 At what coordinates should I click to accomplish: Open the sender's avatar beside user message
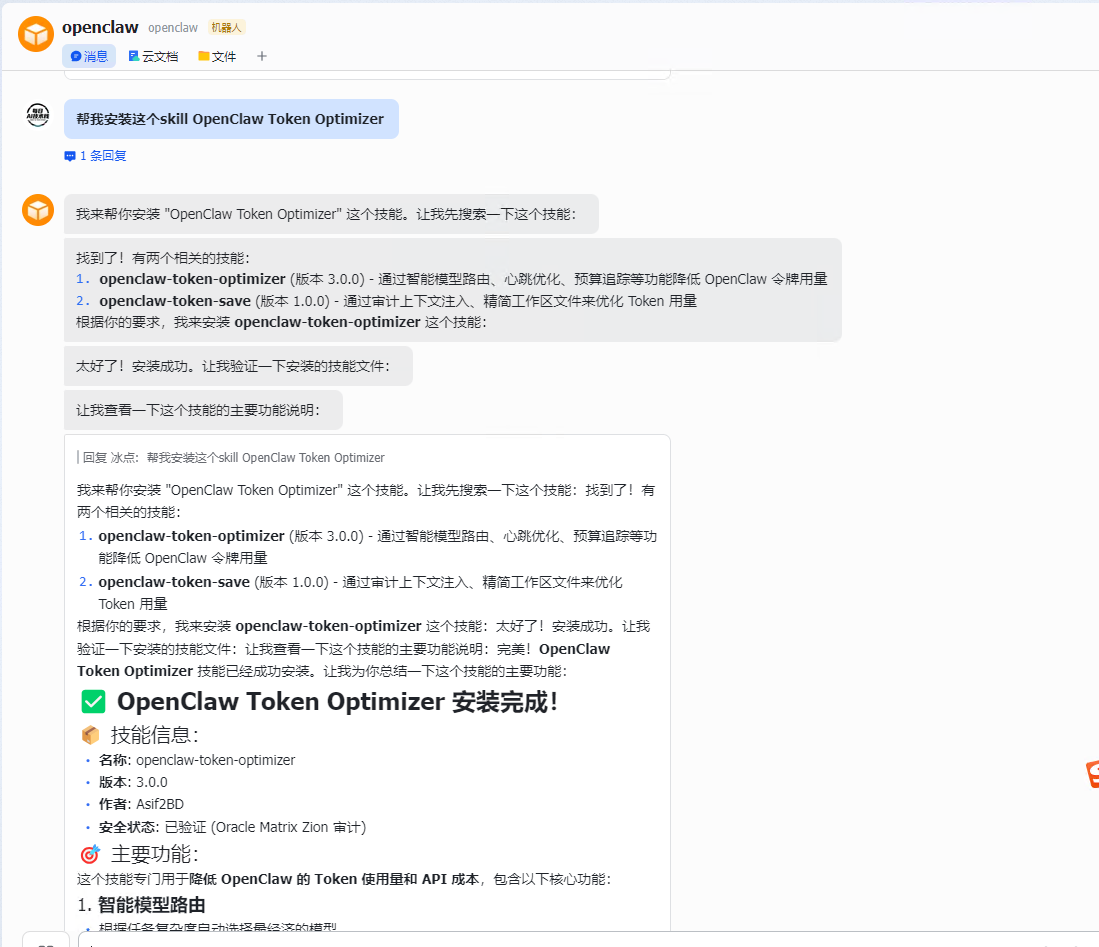pos(38,114)
